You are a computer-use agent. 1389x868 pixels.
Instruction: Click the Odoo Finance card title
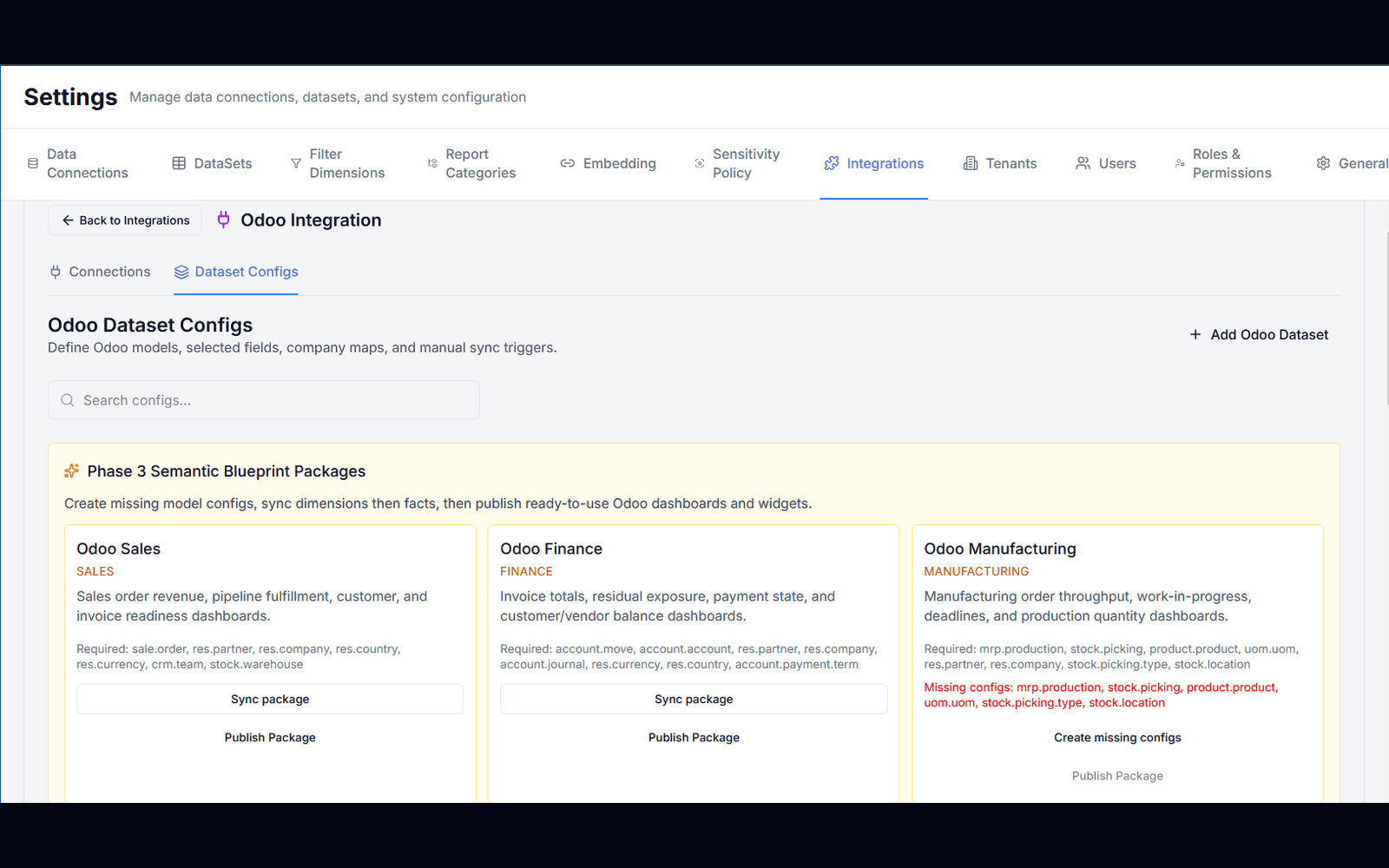click(551, 549)
